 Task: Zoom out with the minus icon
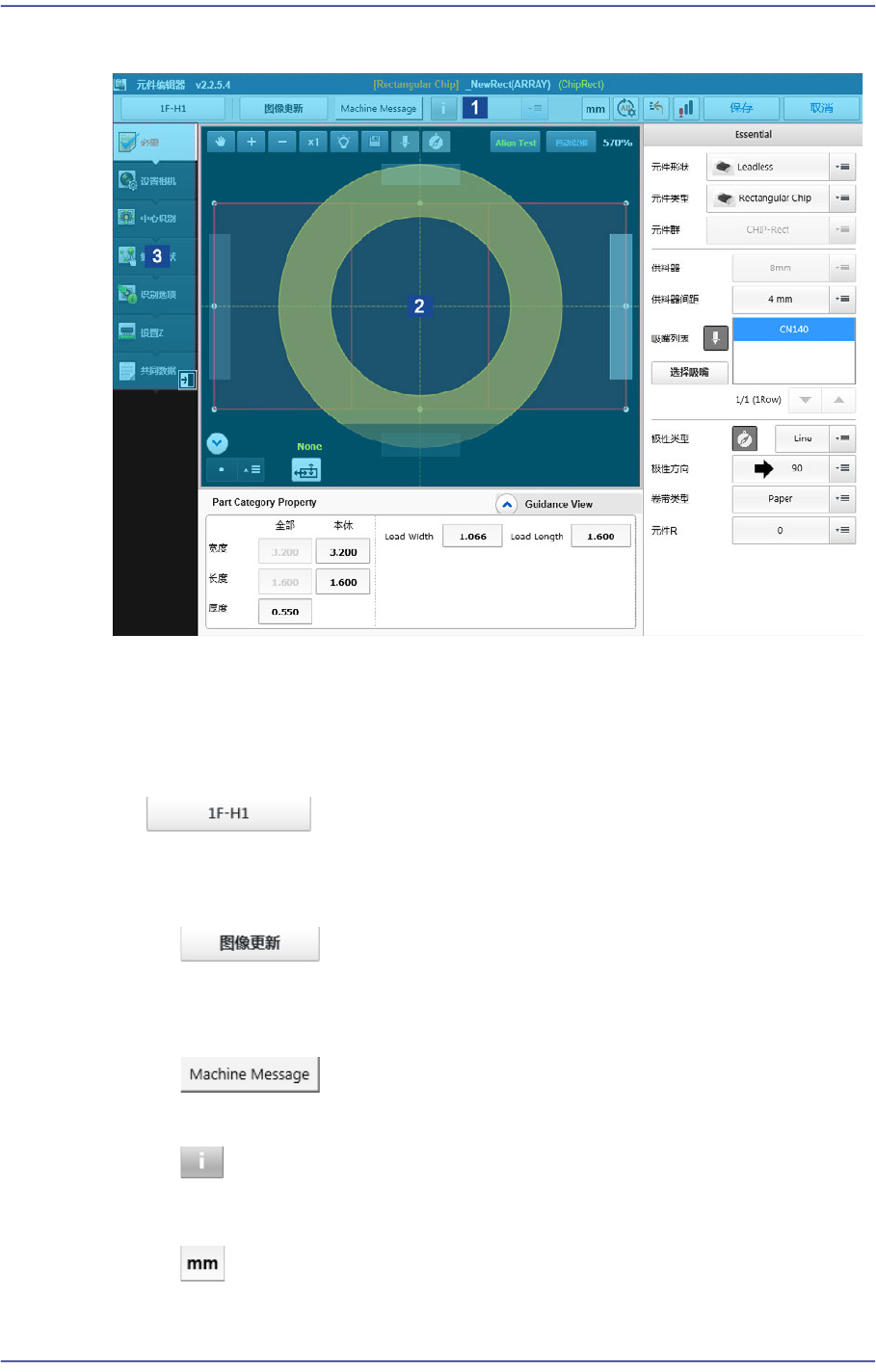tap(282, 143)
